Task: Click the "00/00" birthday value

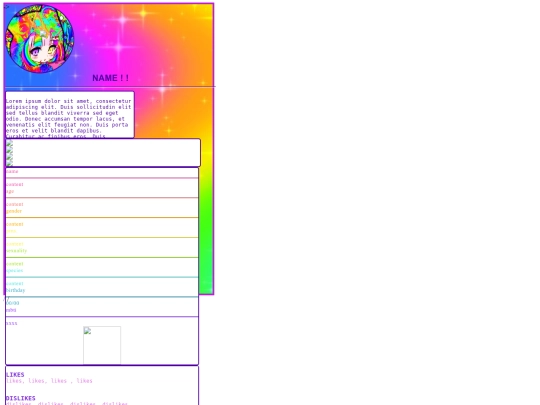Action: [13, 303]
